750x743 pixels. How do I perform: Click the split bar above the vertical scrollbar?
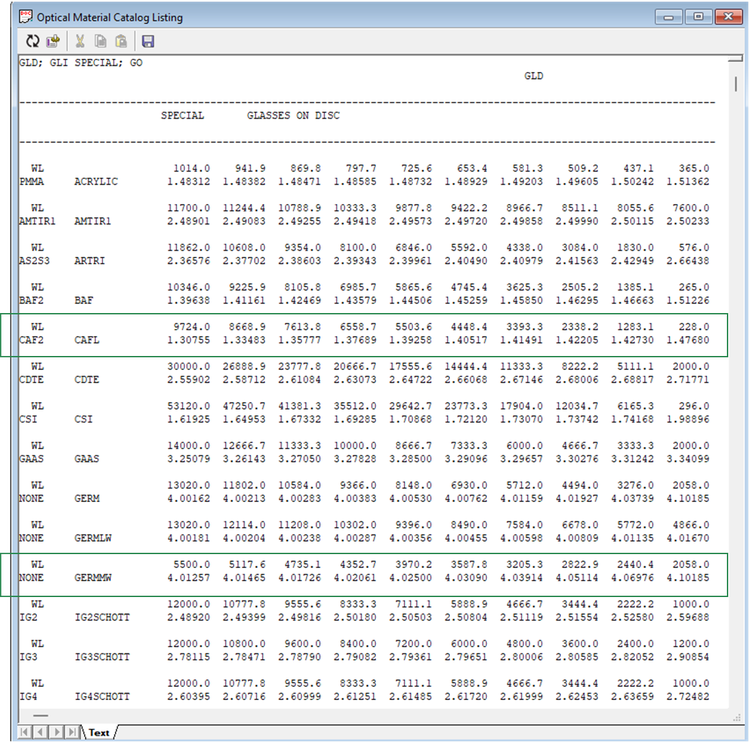click(x=736, y=59)
